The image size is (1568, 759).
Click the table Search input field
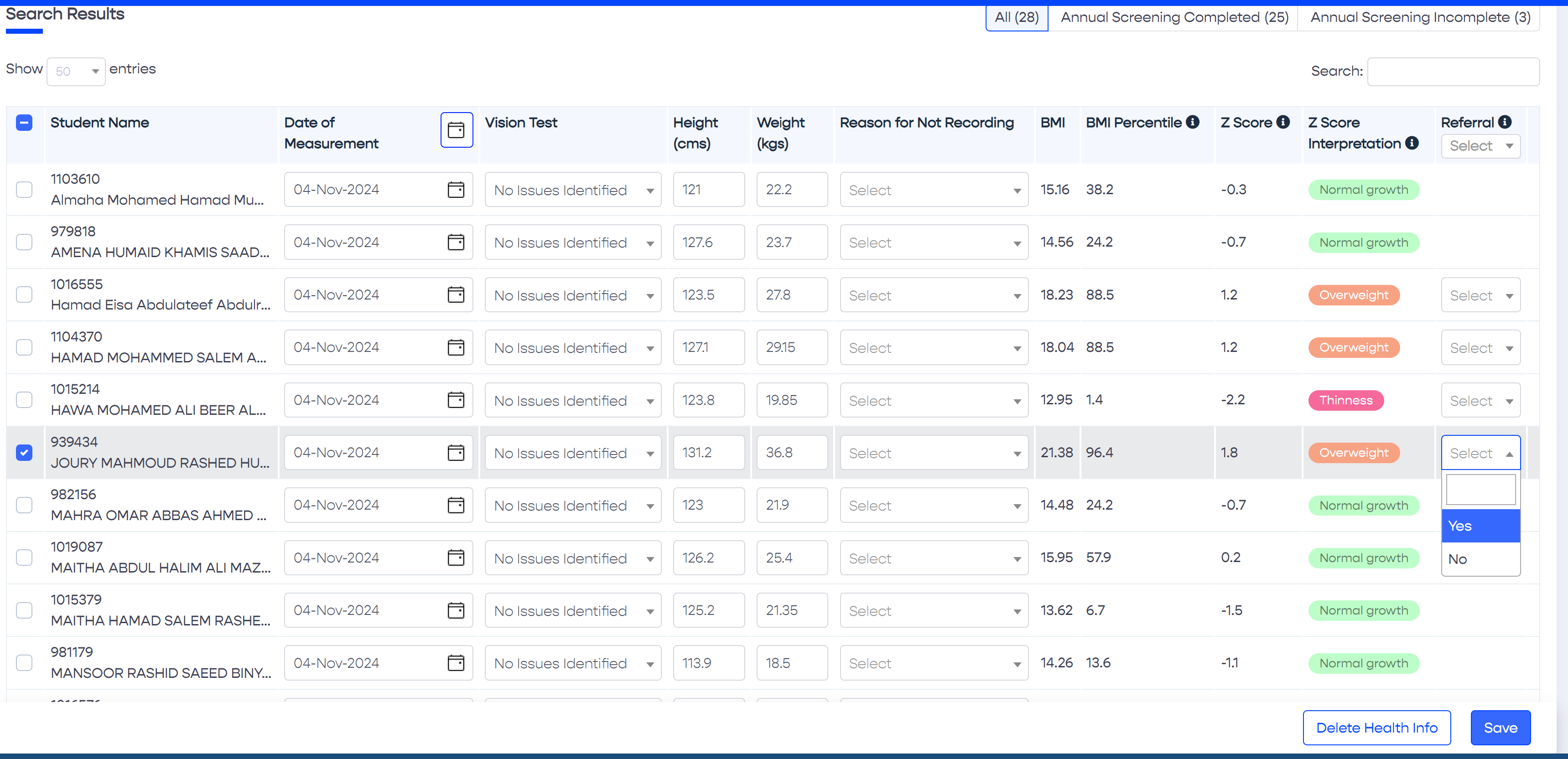click(1453, 72)
